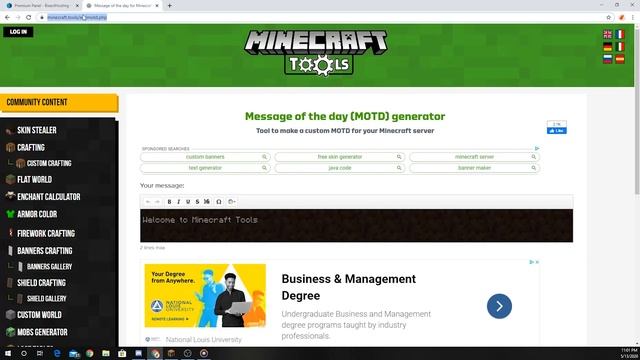The image size is (640, 360).
Task: Open Mobs Generator tool
Action: click(x=42, y=332)
